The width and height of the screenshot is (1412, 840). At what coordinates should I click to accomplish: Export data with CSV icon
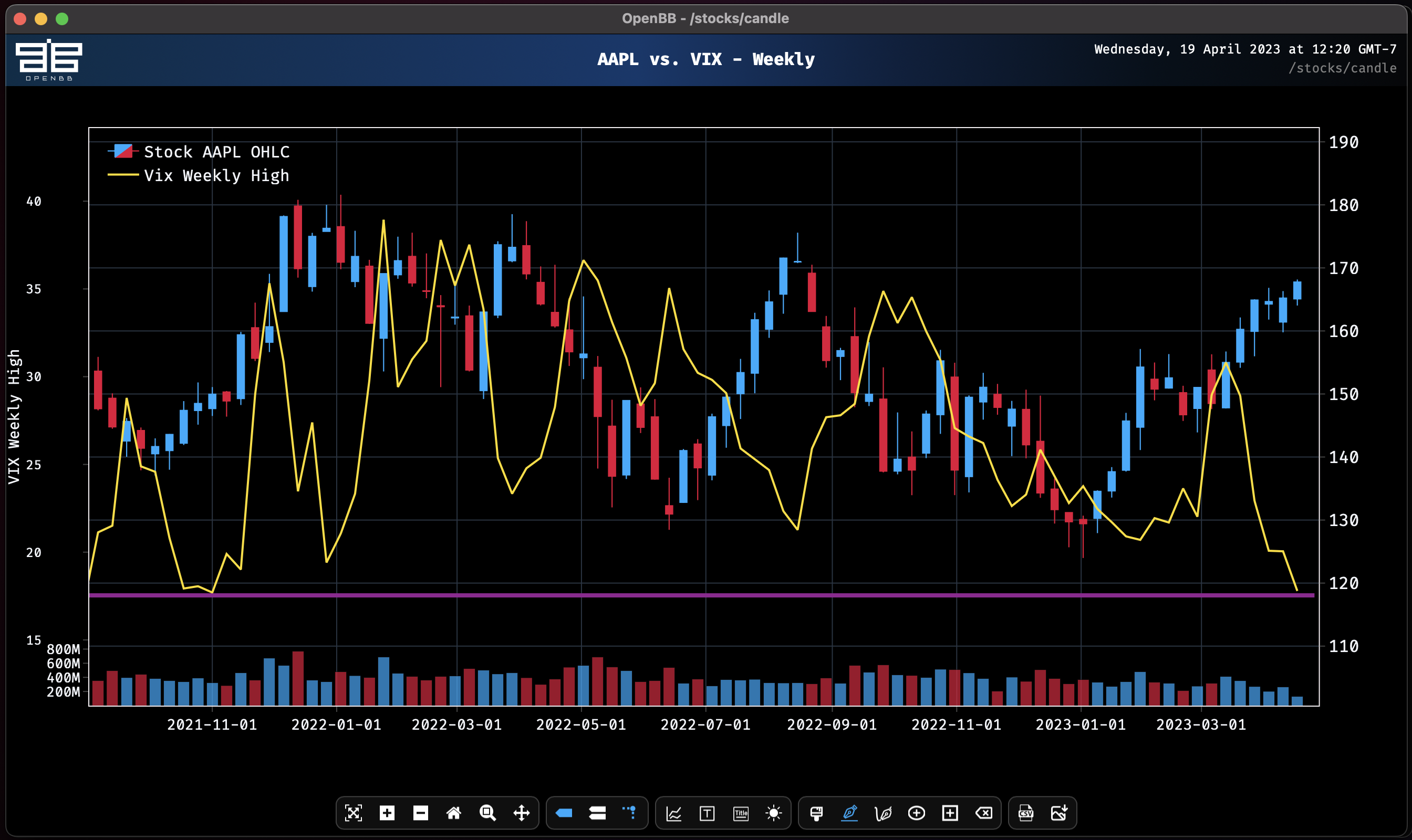click(1026, 813)
